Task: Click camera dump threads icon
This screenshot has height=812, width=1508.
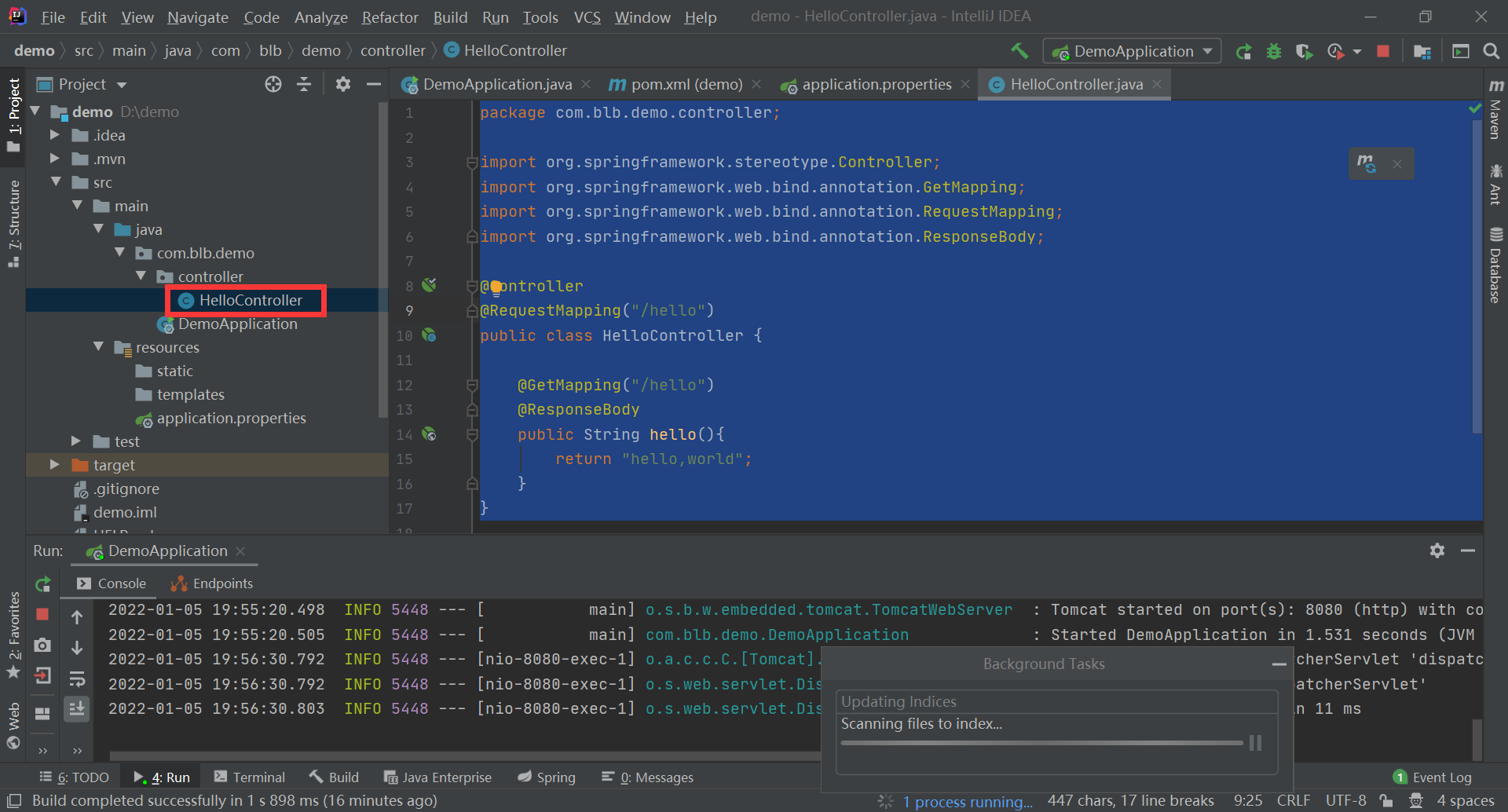Action: tap(42, 645)
